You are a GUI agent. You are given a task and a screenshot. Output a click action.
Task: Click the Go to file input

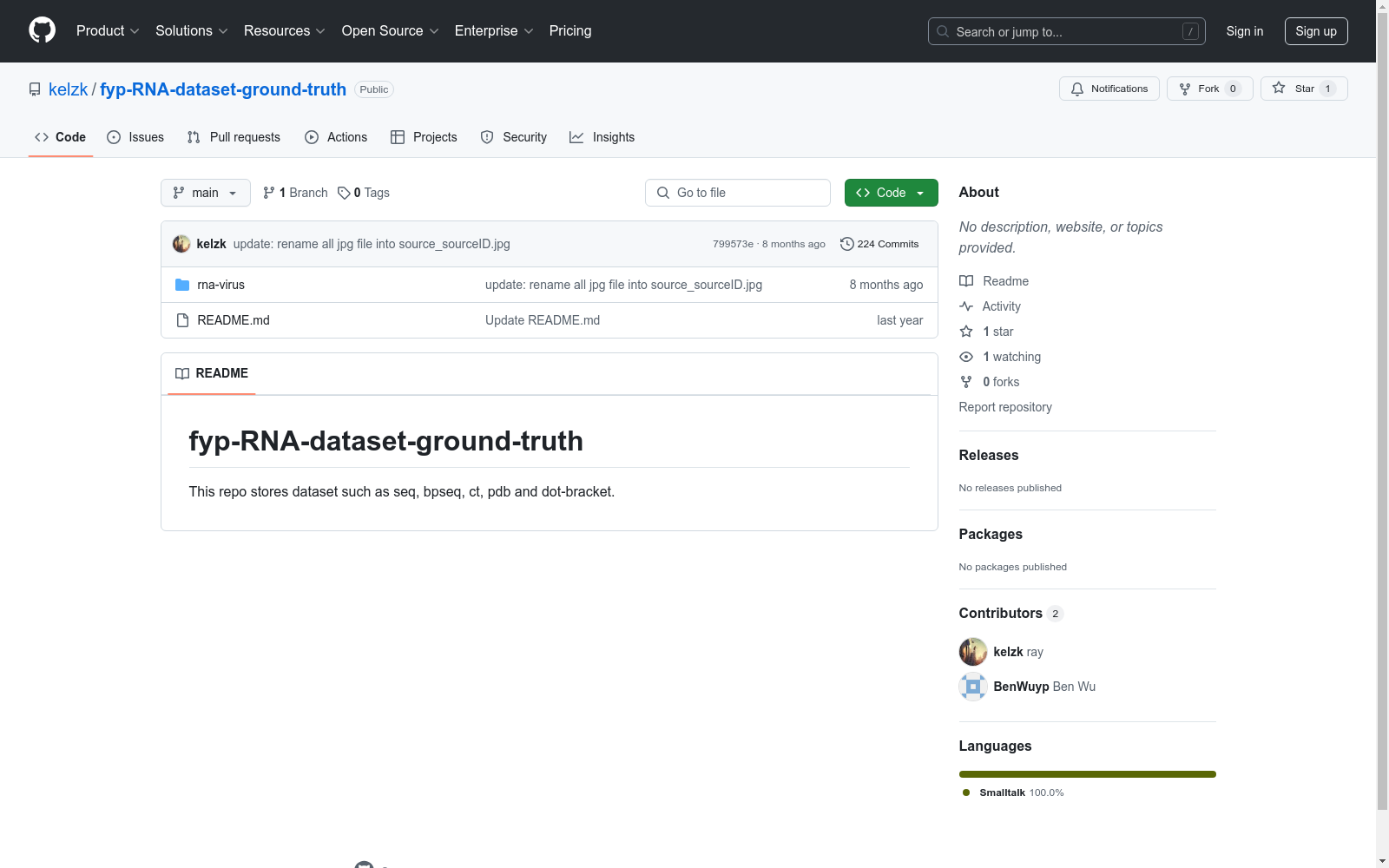pyautogui.click(x=738, y=193)
